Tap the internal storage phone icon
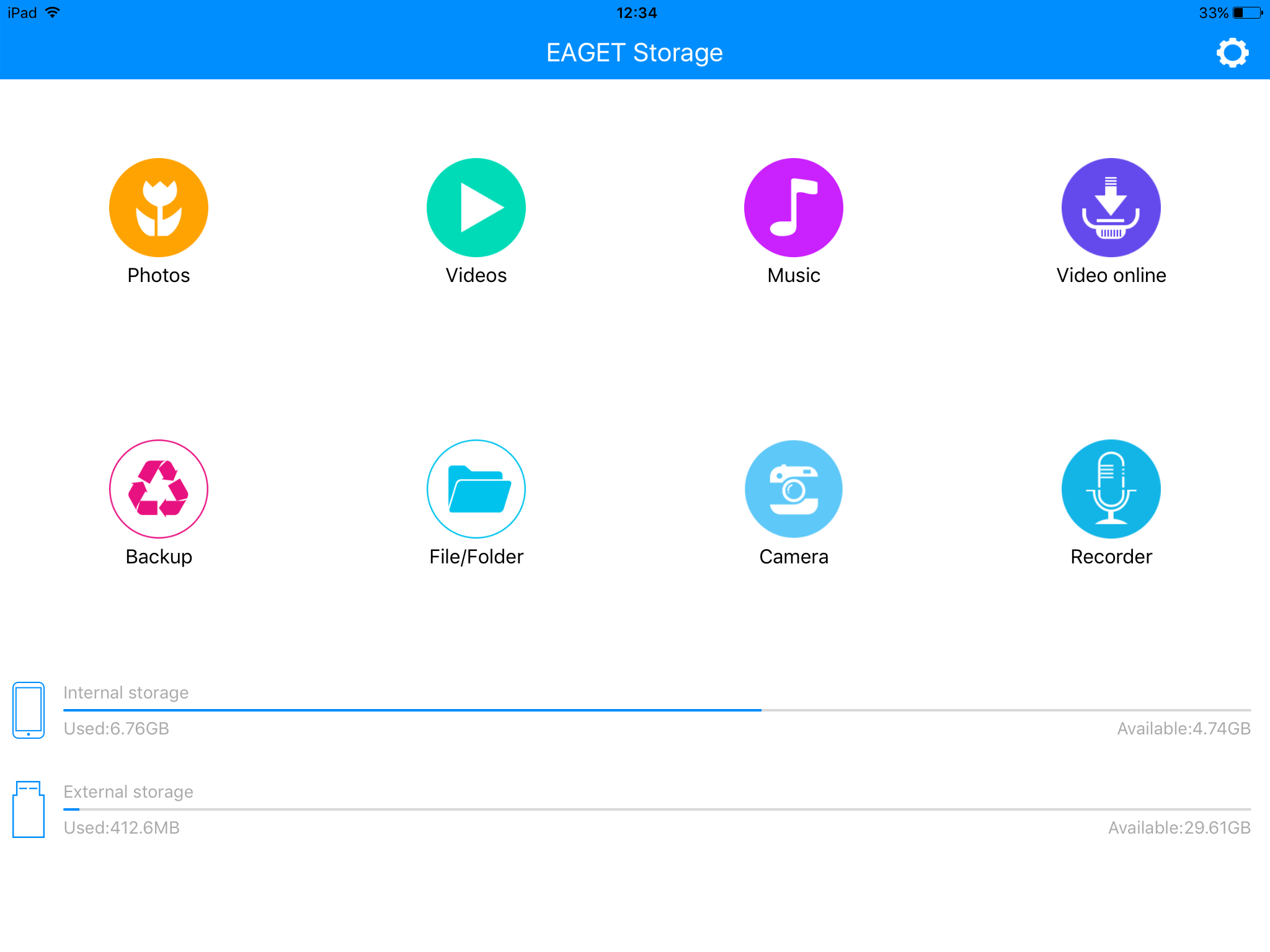This screenshot has height=952, width=1270. (x=29, y=710)
